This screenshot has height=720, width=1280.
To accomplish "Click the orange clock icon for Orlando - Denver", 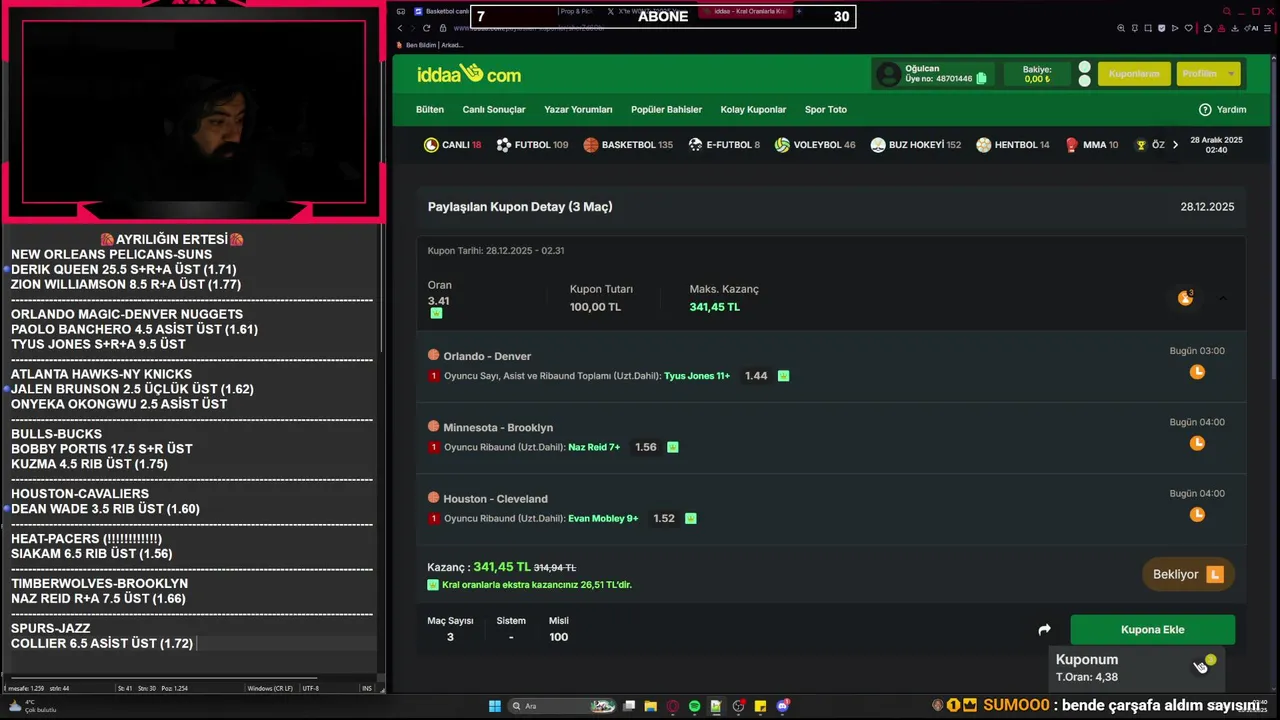I will (1197, 372).
